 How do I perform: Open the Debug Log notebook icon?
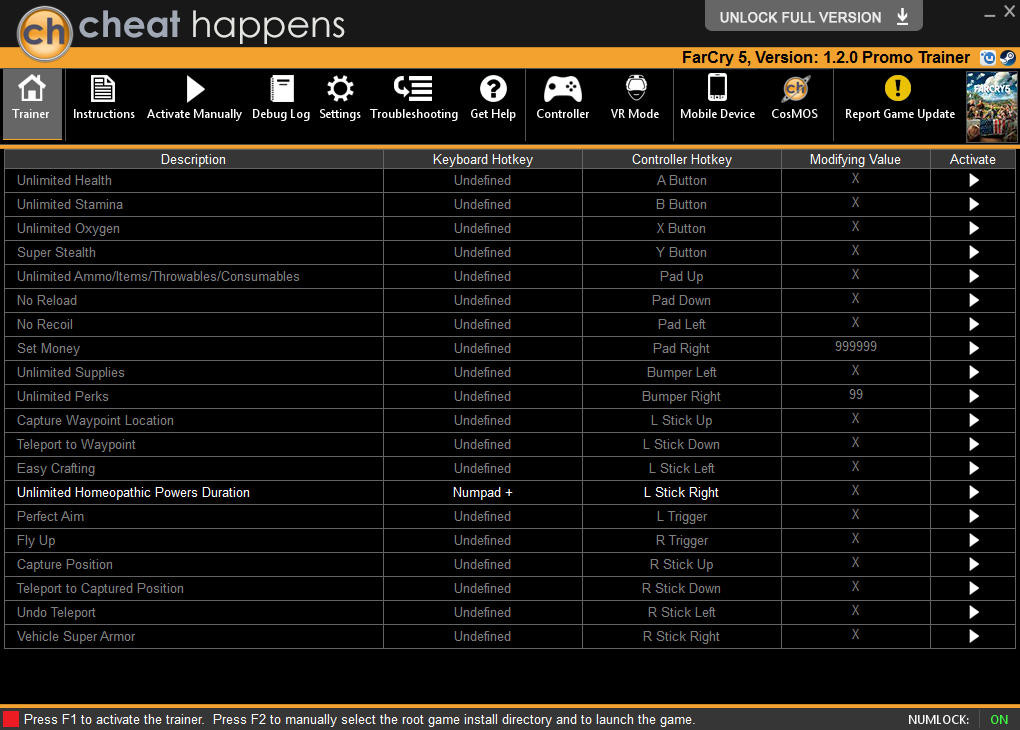[x=282, y=89]
